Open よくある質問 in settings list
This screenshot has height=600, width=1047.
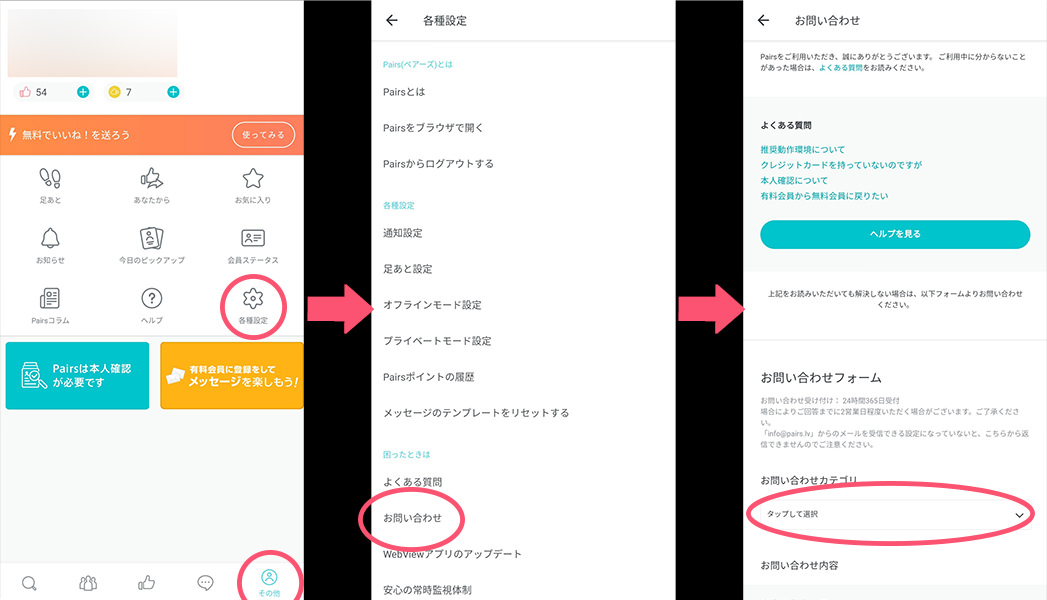point(413,482)
